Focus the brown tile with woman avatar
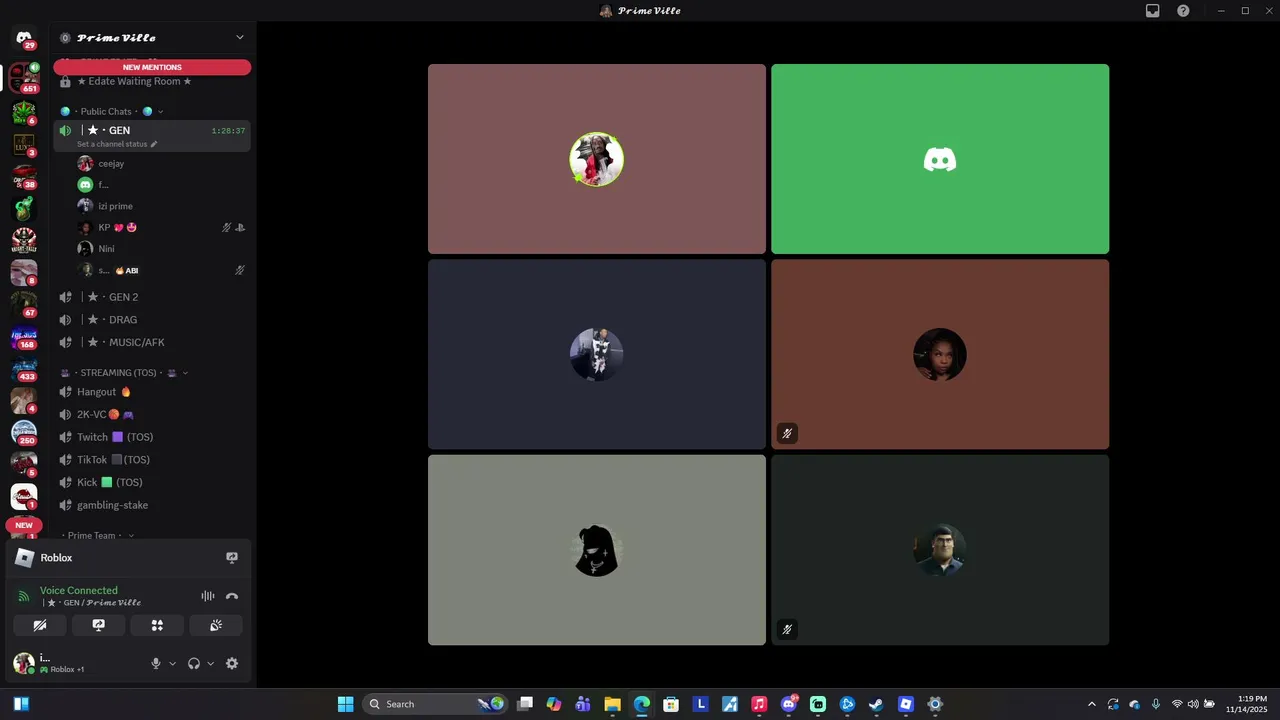Viewport: 1280px width, 720px height. tap(940, 354)
